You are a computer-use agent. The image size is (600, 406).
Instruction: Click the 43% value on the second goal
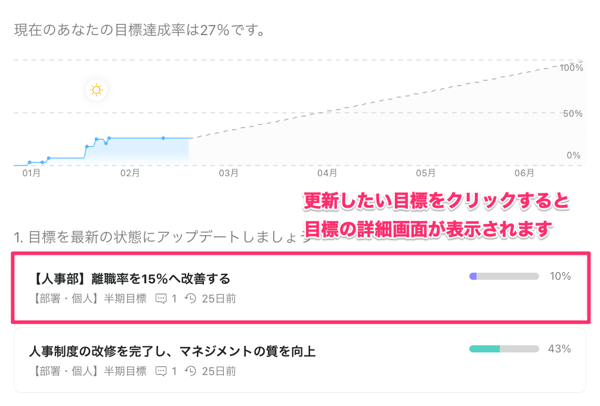pyautogui.click(x=560, y=349)
